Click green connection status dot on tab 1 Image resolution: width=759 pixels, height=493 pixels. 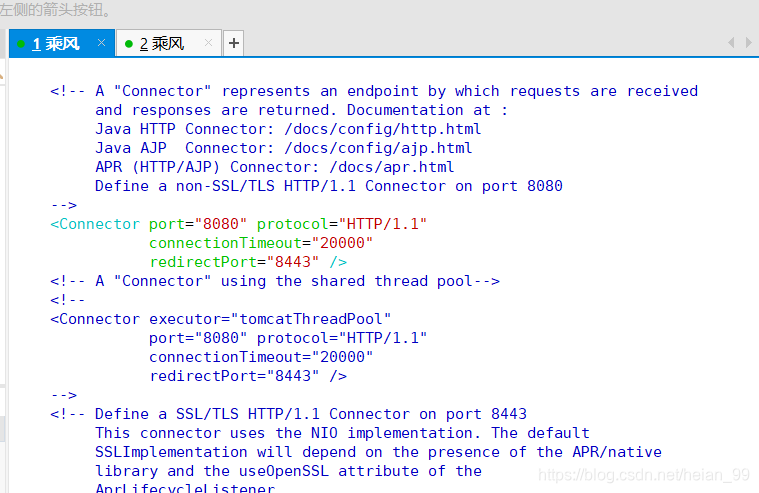click(21, 44)
